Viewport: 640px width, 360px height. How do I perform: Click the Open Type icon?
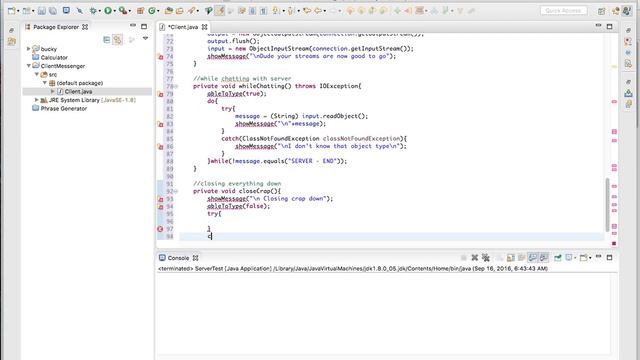(x=169, y=11)
